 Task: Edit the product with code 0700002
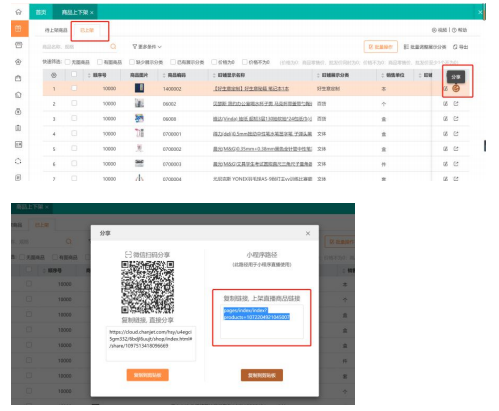click(x=445, y=149)
